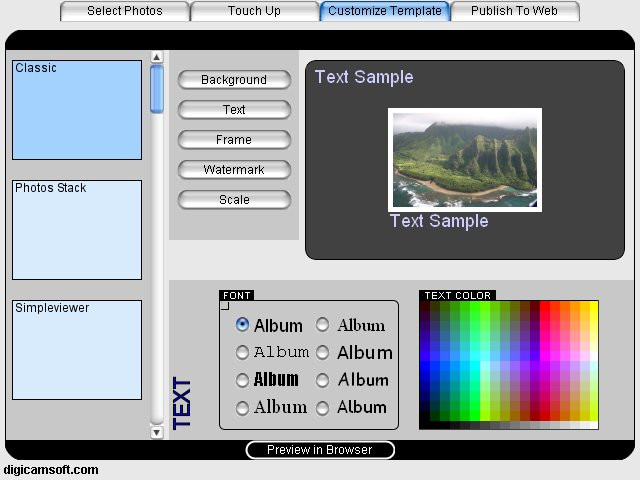Open the Select Photos tab

(x=124, y=11)
